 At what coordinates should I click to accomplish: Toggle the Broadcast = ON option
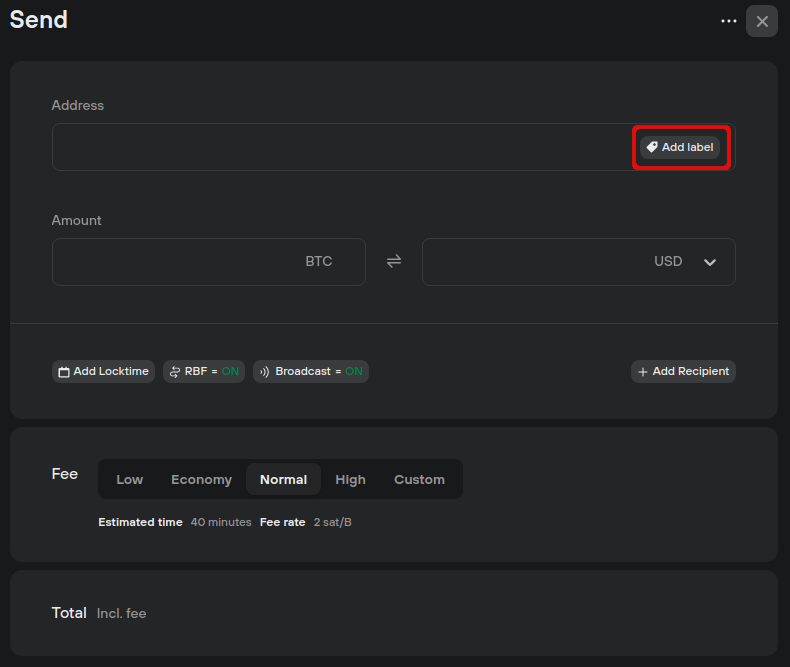pos(311,371)
